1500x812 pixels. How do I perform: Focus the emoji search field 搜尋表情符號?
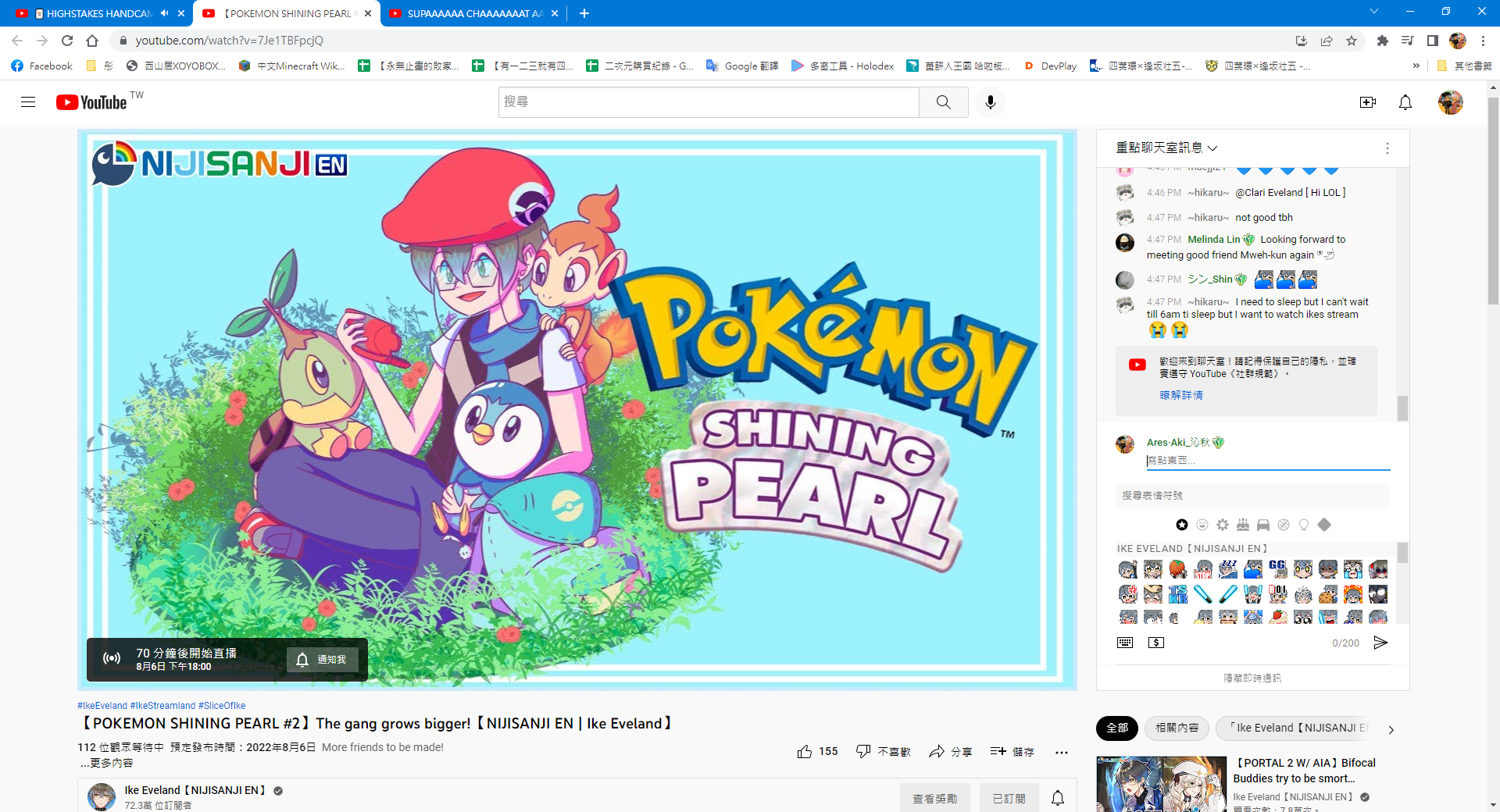tap(1252, 496)
